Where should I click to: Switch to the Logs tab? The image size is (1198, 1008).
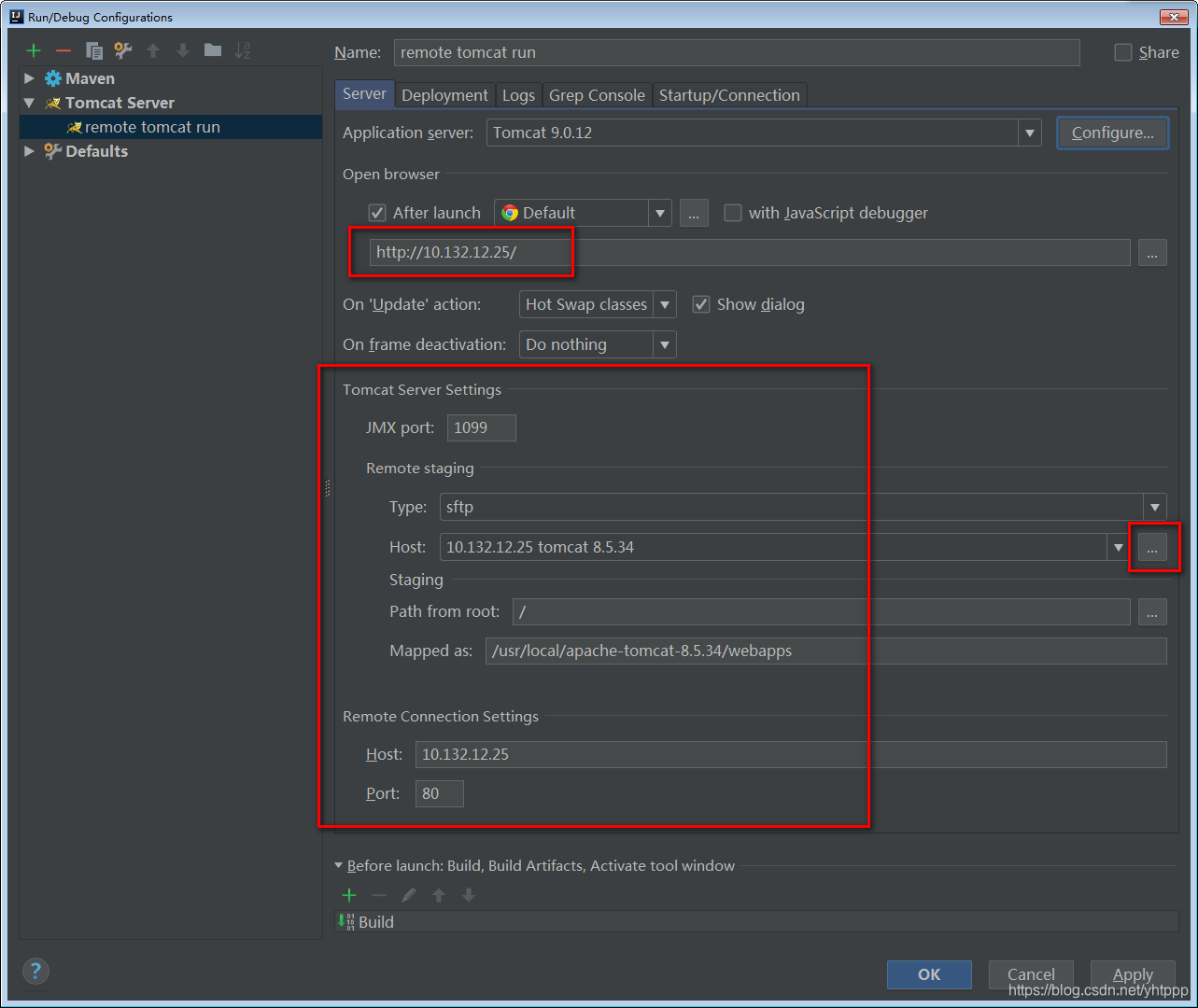pos(518,95)
